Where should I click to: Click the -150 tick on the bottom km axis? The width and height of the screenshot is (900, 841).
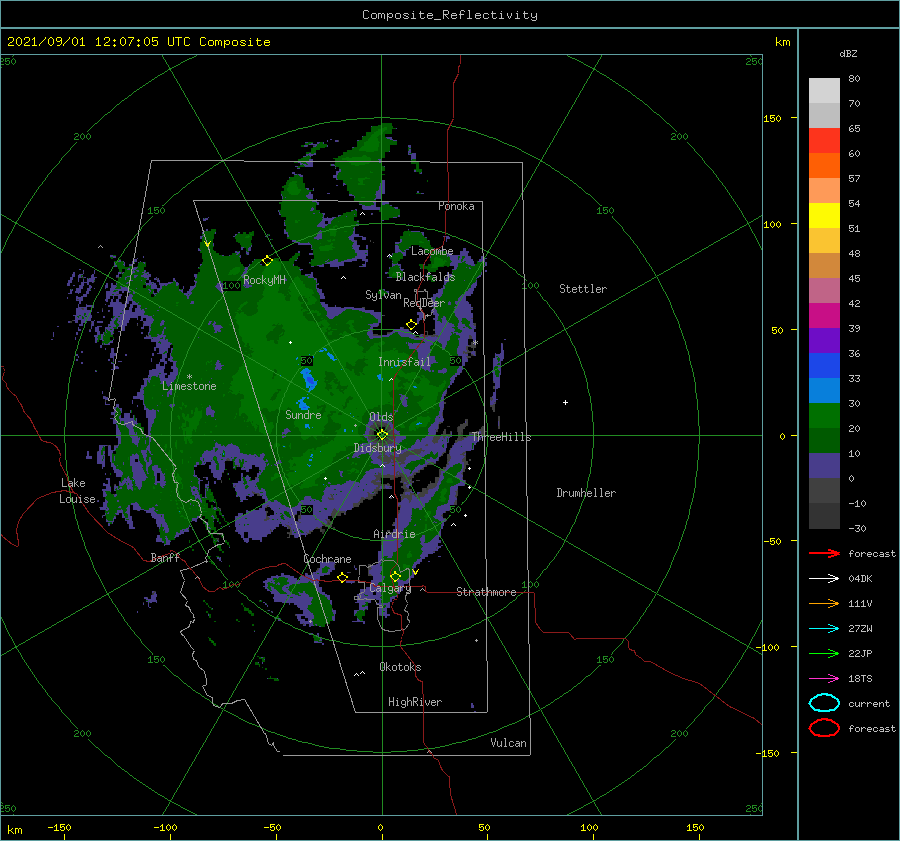[59, 827]
